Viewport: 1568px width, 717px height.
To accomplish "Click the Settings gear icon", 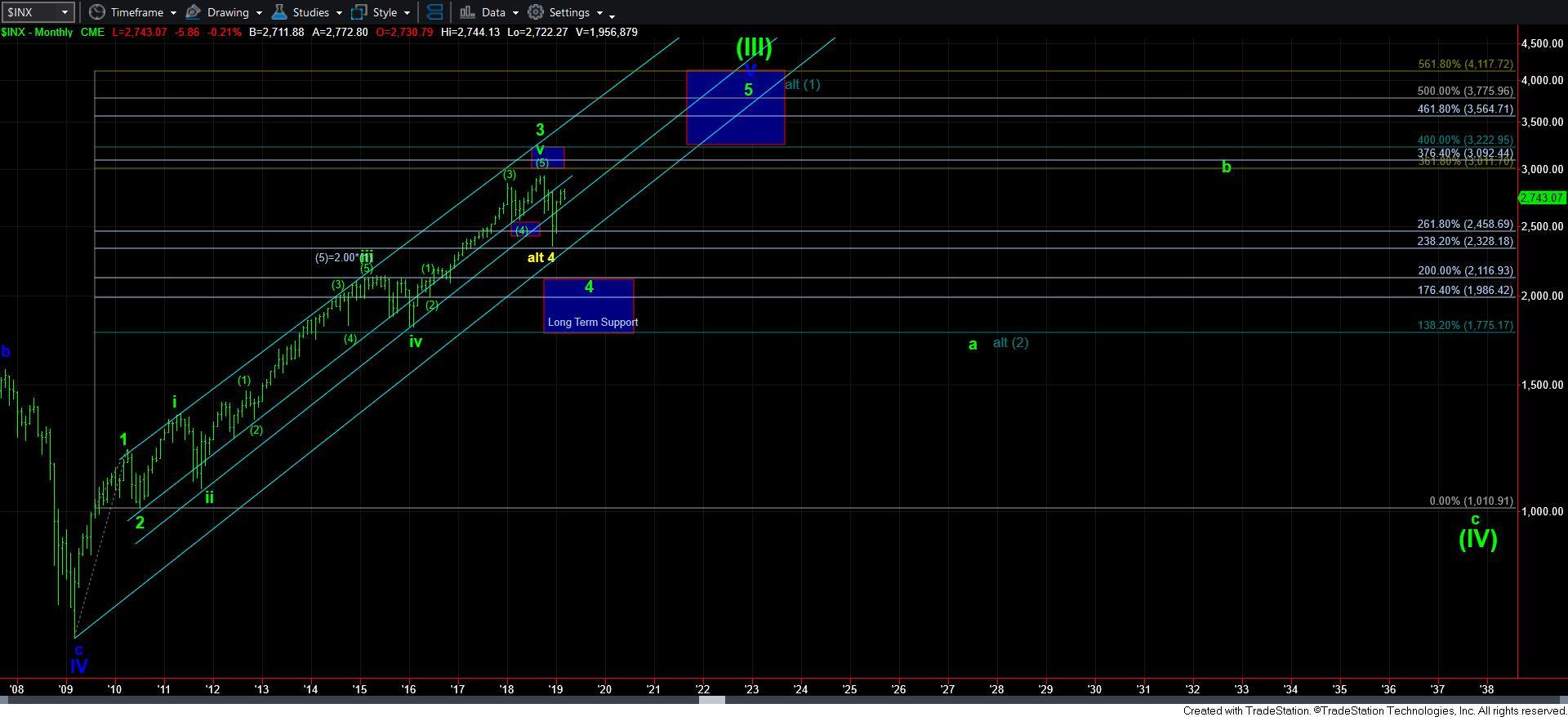I will click(x=536, y=12).
